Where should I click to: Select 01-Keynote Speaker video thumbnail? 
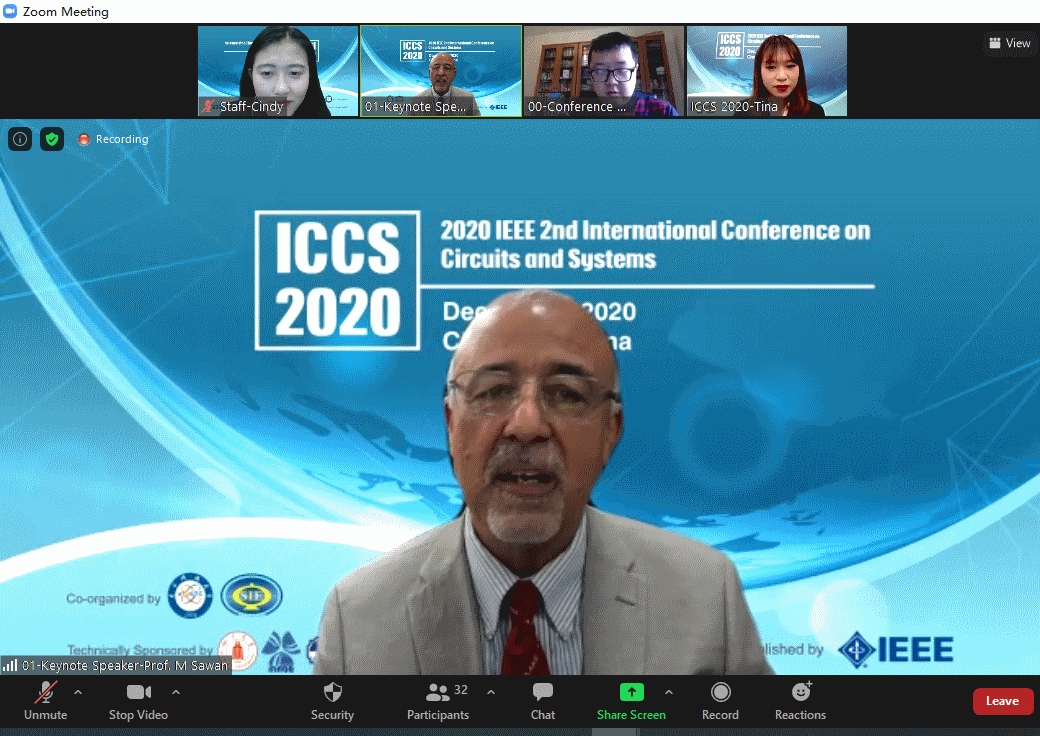coord(441,71)
